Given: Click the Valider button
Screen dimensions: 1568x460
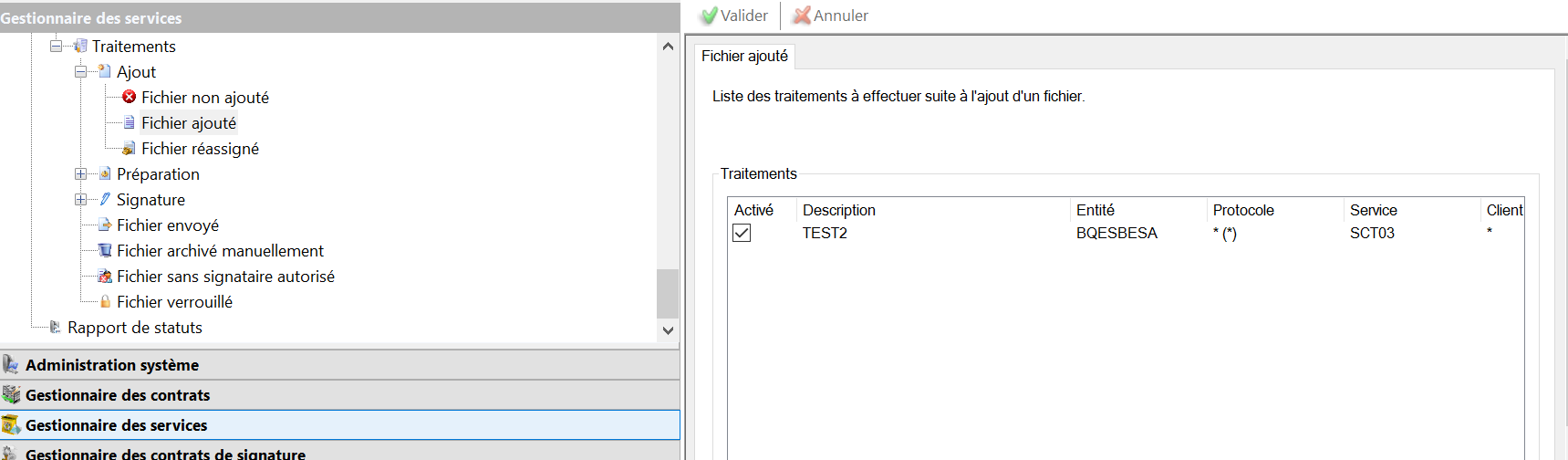Looking at the screenshot, I should pos(734,16).
